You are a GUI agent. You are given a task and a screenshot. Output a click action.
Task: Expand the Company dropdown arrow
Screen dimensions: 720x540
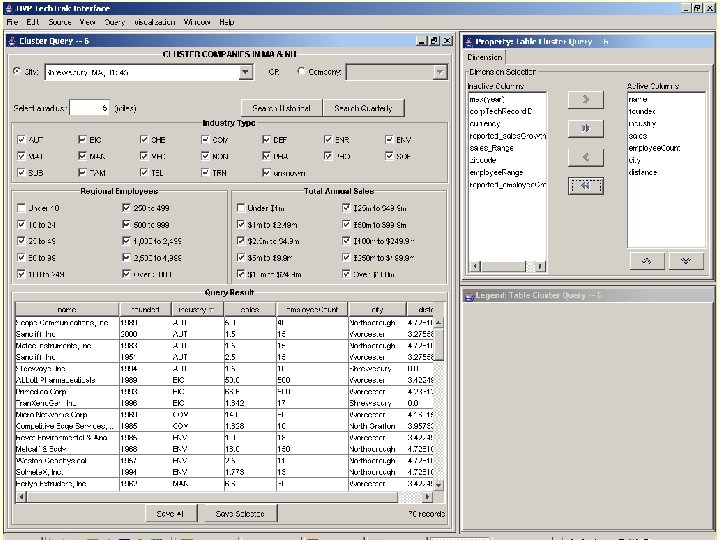439,72
